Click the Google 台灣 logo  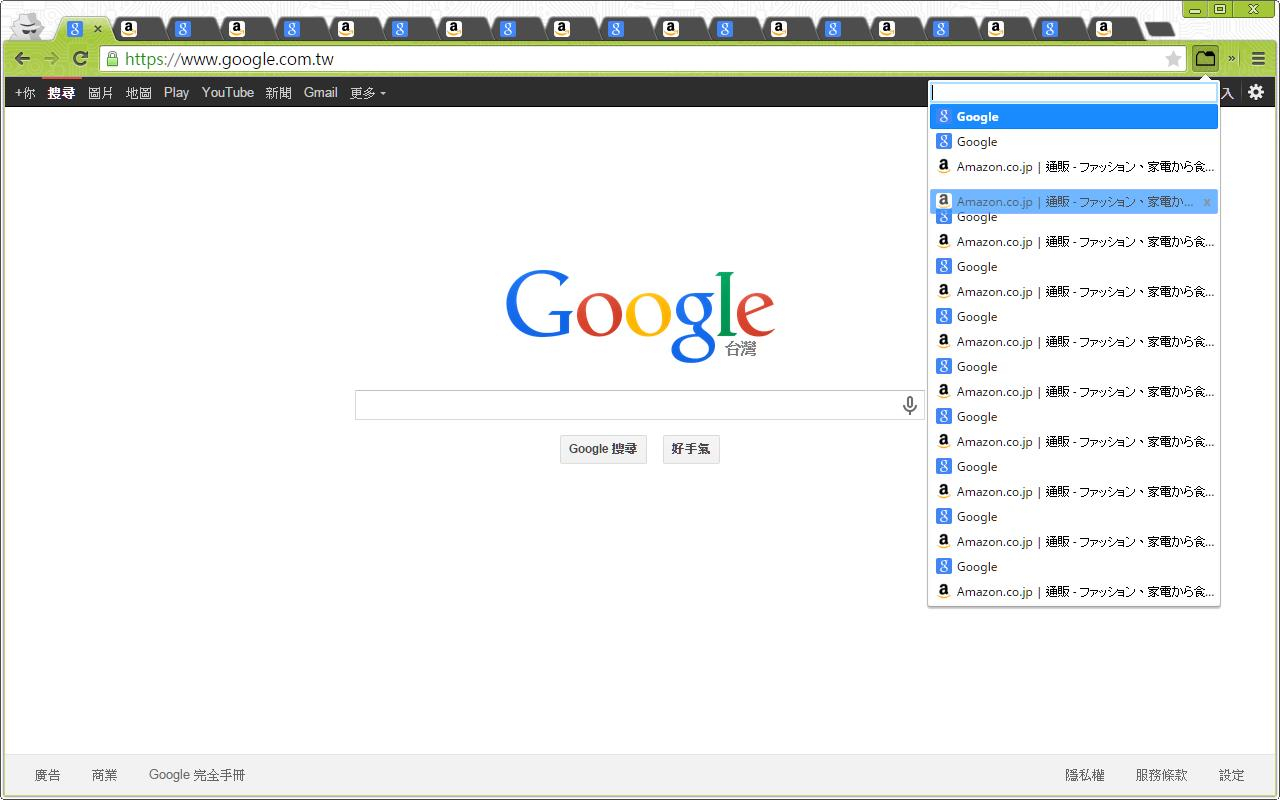click(x=640, y=315)
